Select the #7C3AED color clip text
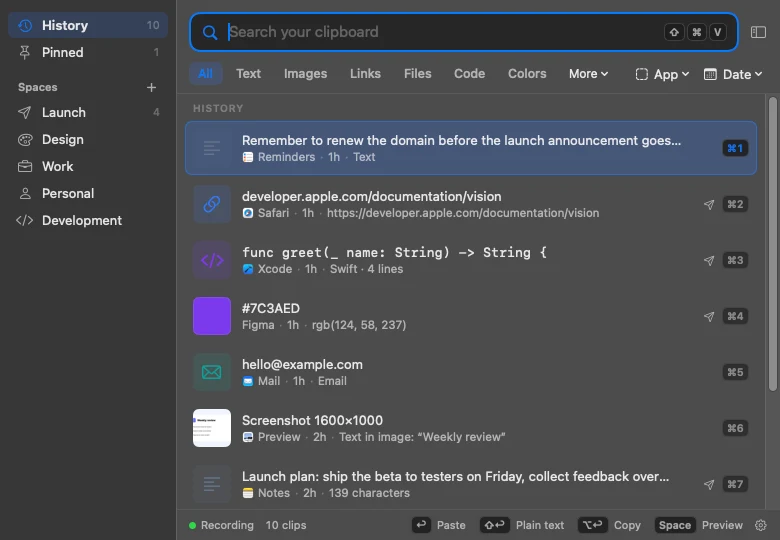 [x=271, y=308]
